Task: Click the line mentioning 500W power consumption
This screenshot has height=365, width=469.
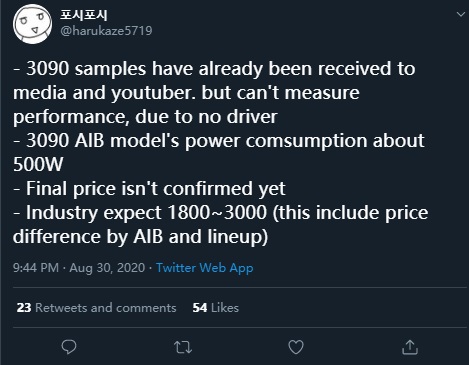Action: click(219, 152)
